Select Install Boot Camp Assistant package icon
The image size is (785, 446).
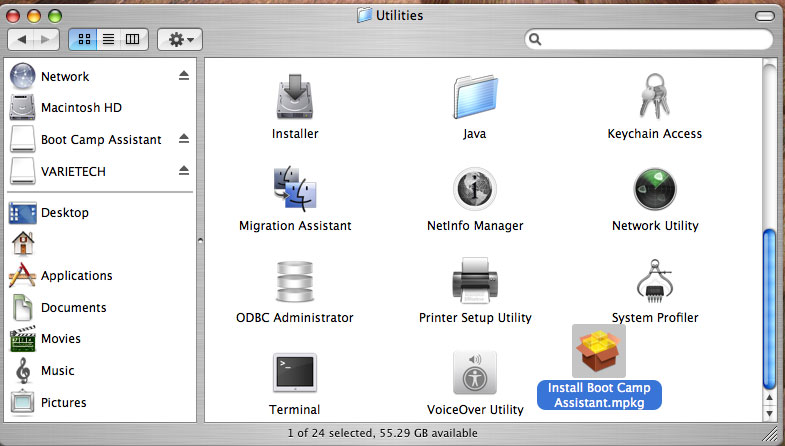click(x=599, y=351)
